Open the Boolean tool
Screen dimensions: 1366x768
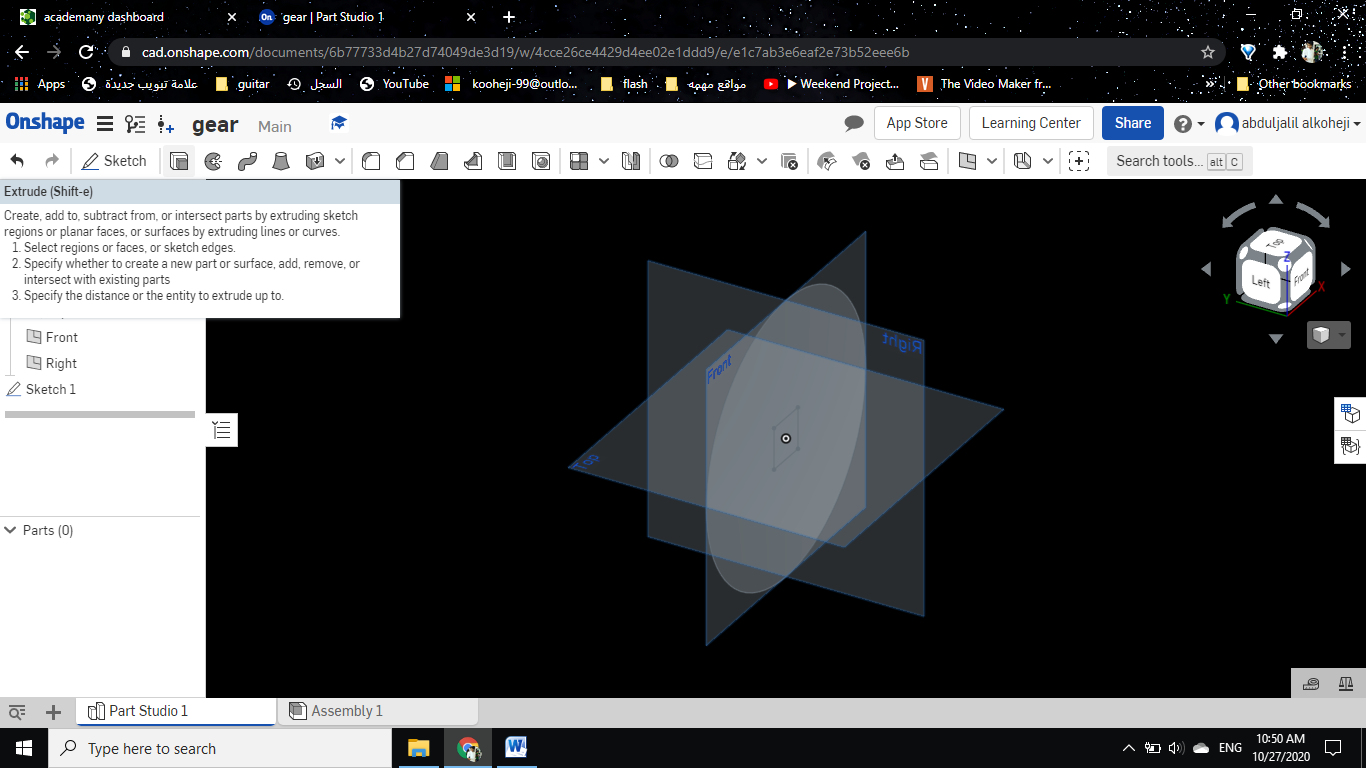click(669, 161)
